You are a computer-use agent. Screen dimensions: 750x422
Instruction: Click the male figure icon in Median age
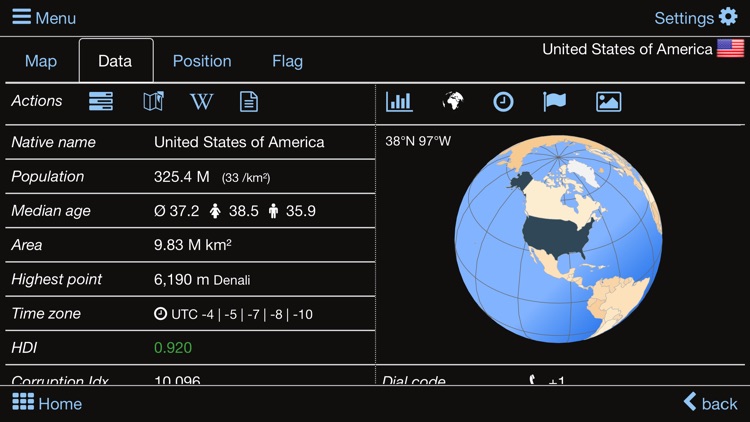click(273, 211)
